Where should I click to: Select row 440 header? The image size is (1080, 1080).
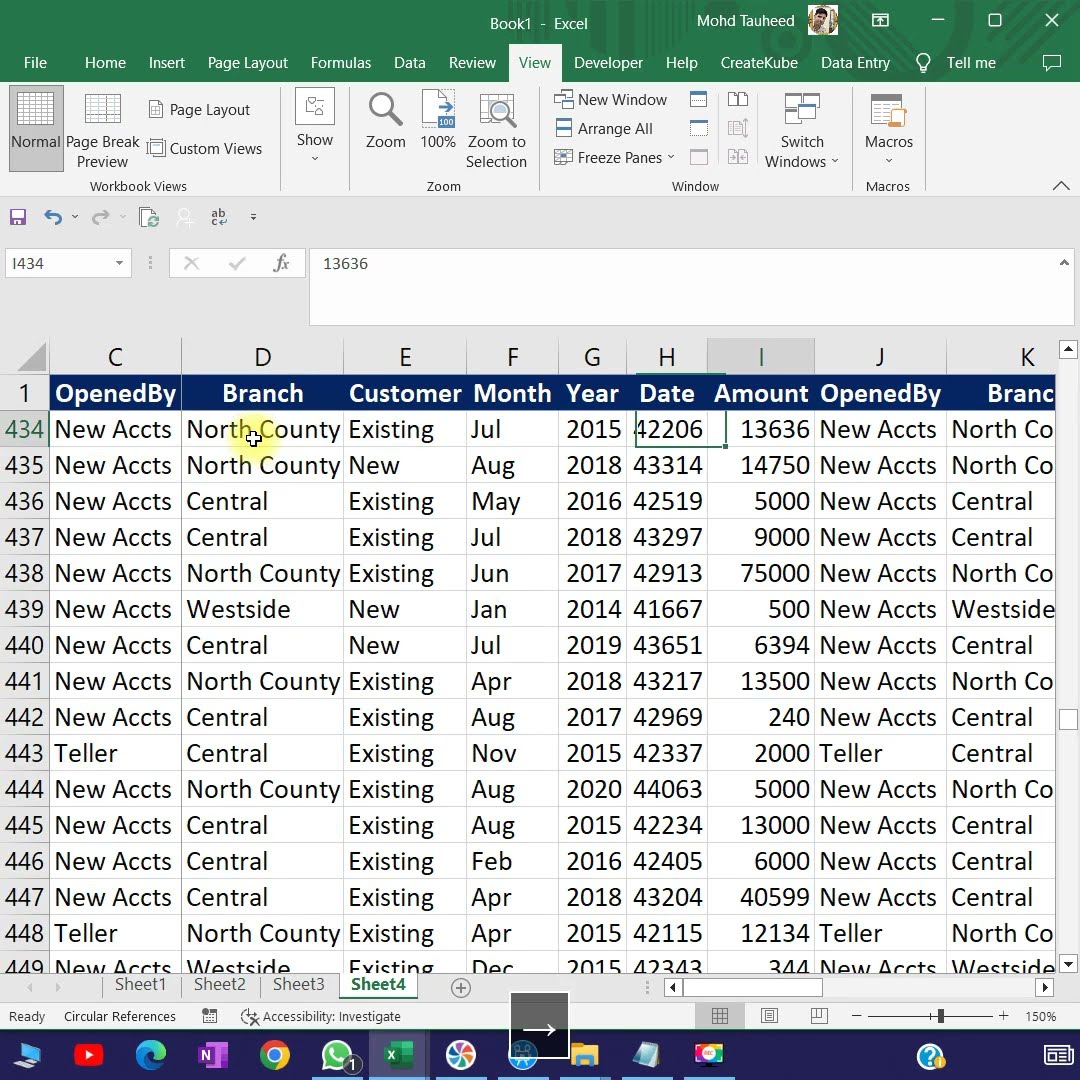[x=24, y=645]
